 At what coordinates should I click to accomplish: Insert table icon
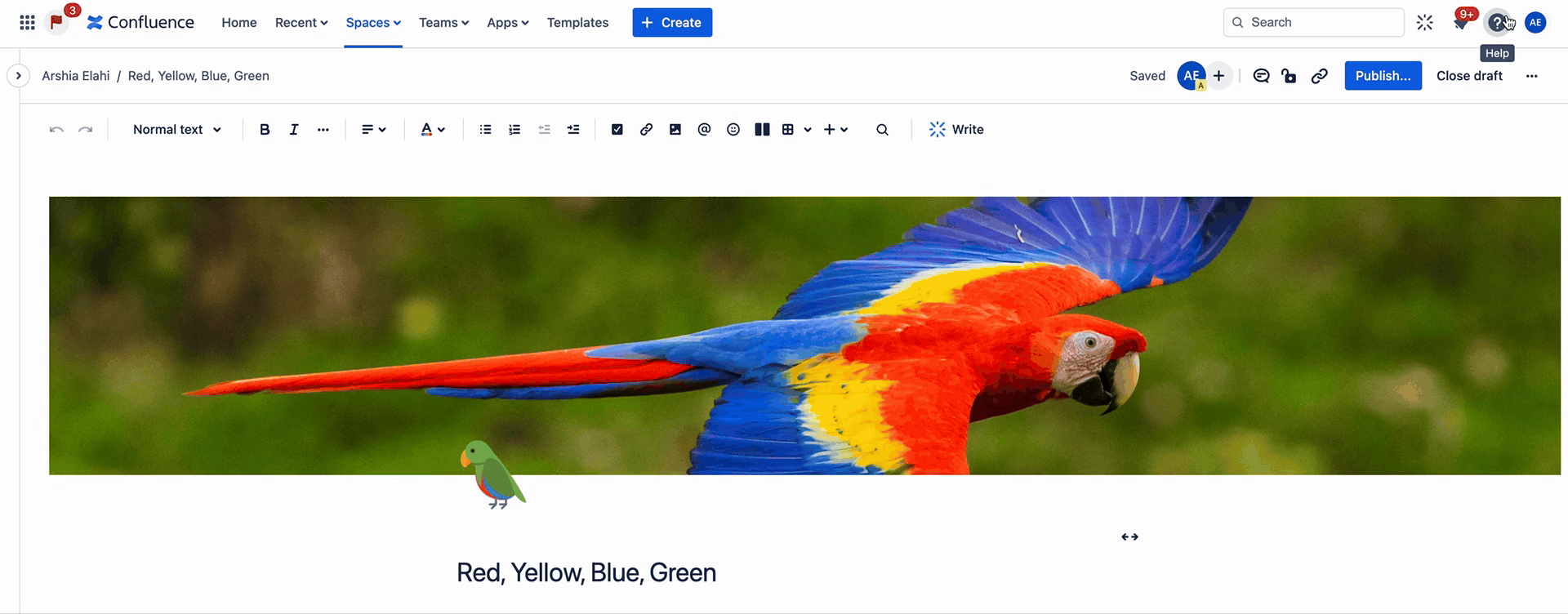[x=788, y=129]
